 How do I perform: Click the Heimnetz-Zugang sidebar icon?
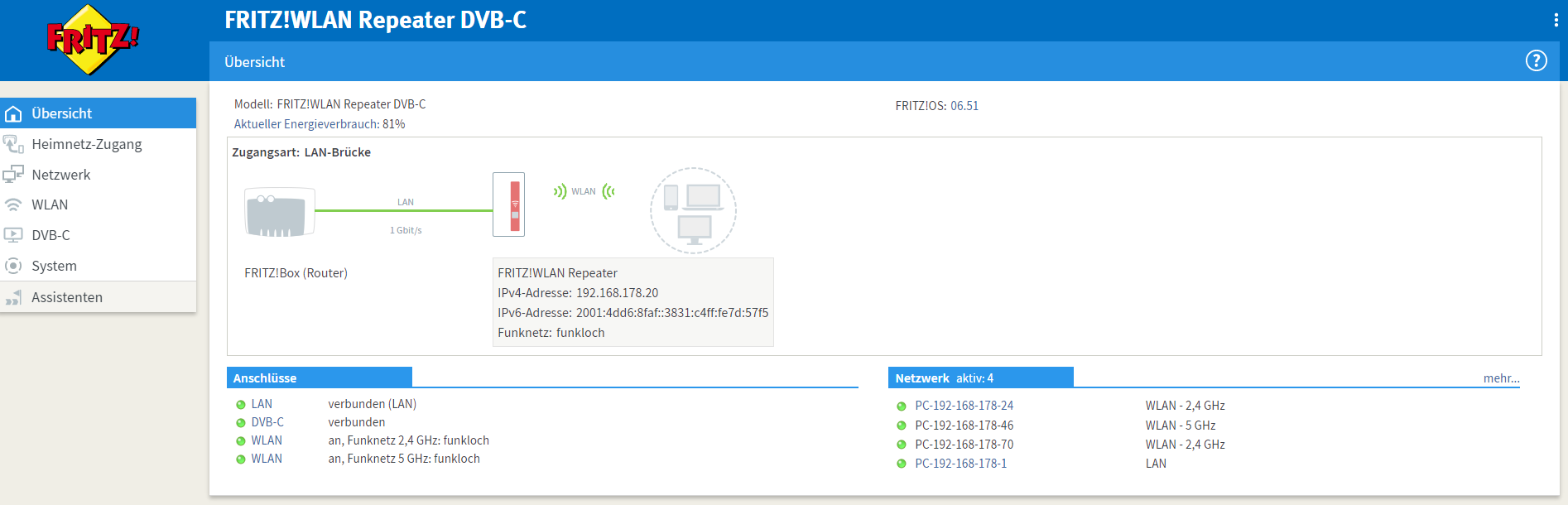point(13,144)
